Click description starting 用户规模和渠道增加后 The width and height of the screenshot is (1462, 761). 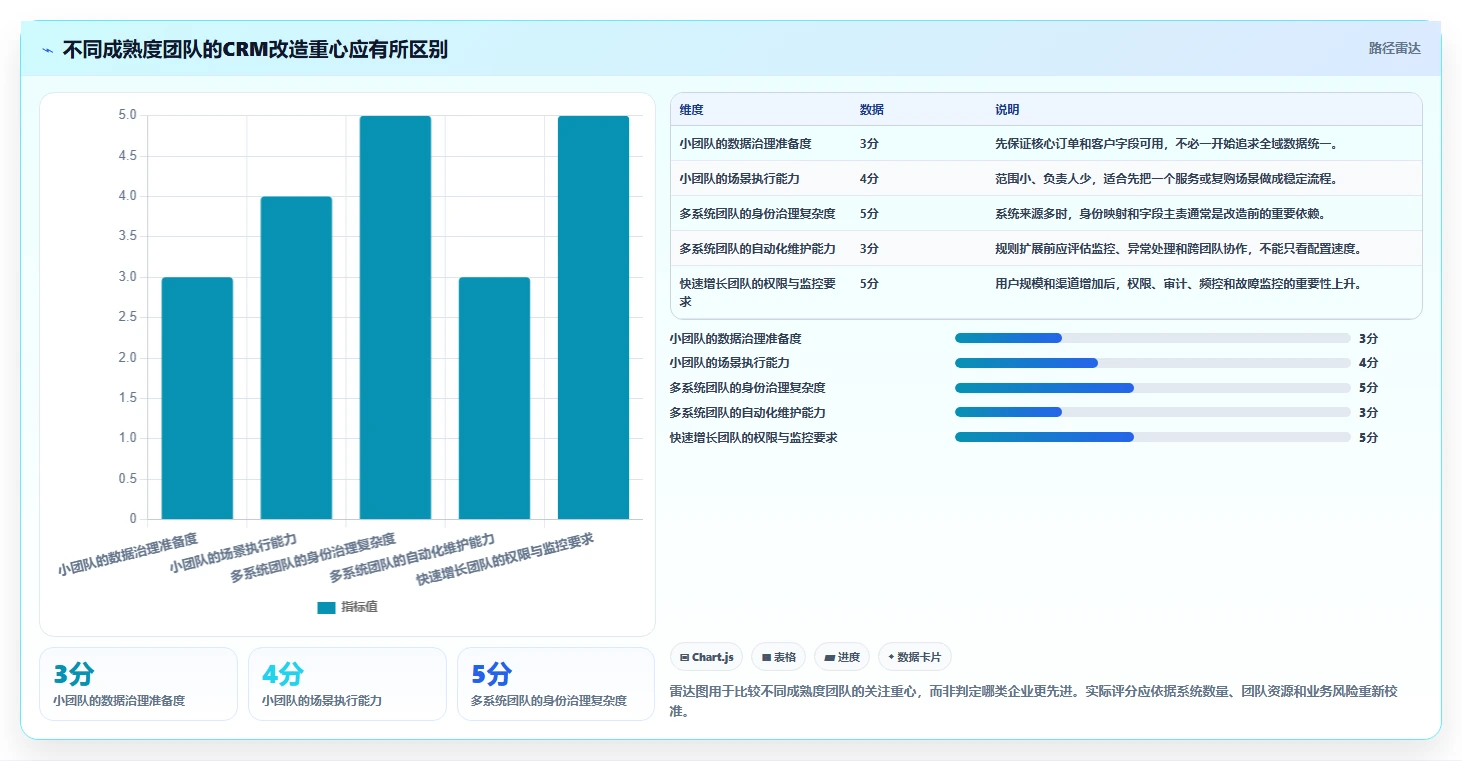(1178, 284)
